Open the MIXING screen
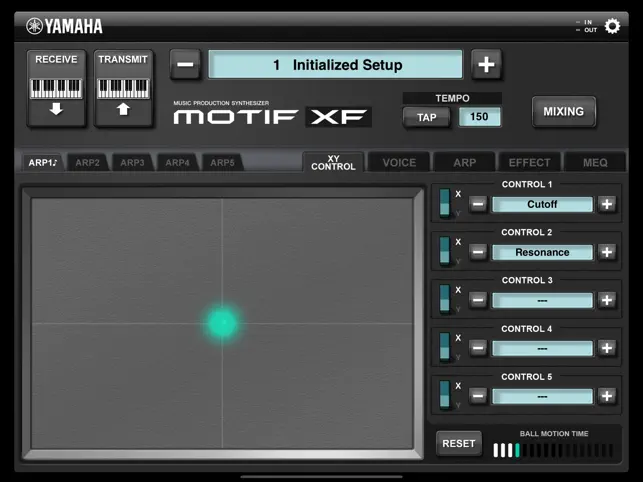The image size is (643, 482). tap(563, 112)
